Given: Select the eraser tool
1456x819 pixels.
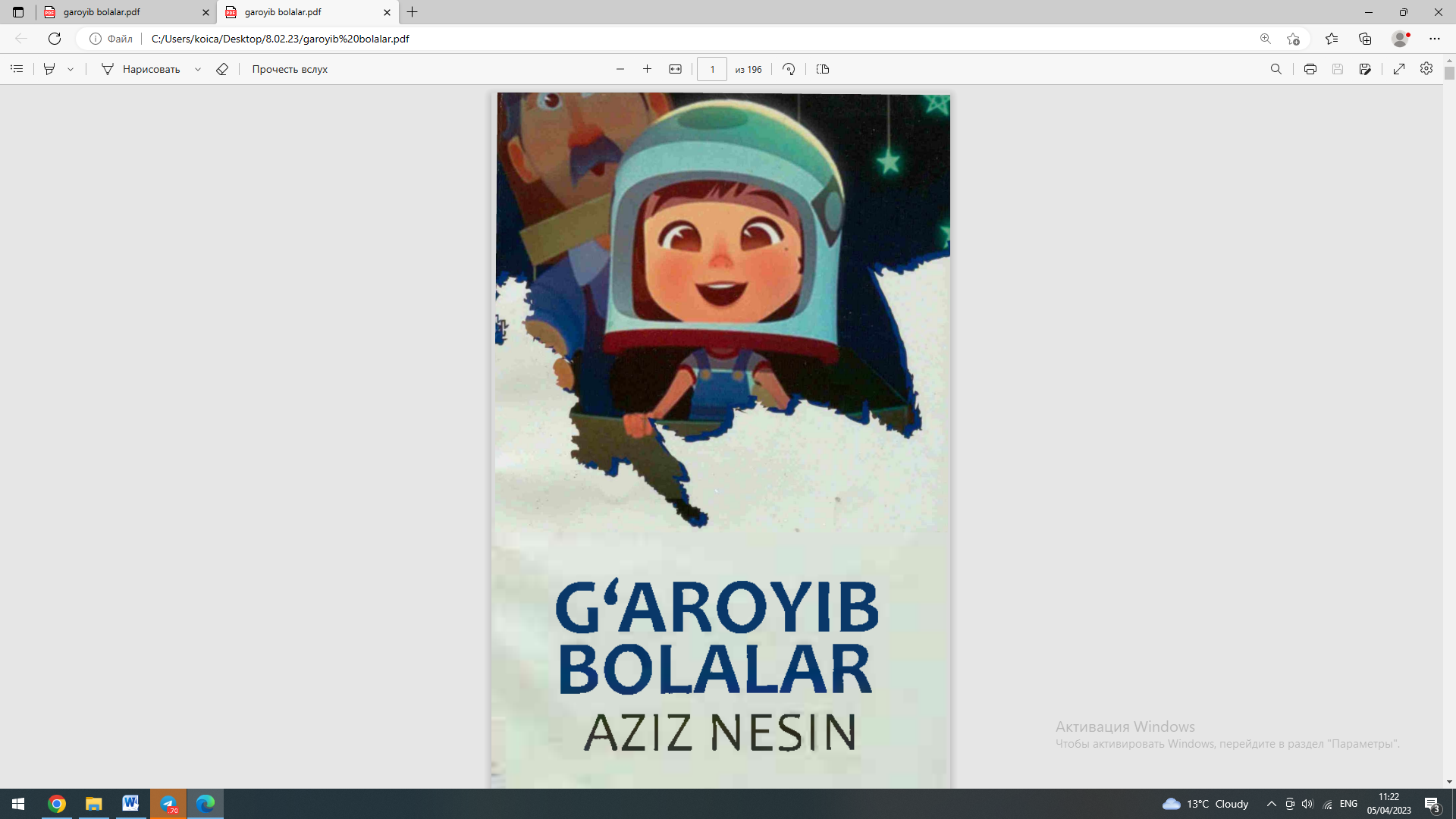Looking at the screenshot, I should pyautogui.click(x=222, y=69).
